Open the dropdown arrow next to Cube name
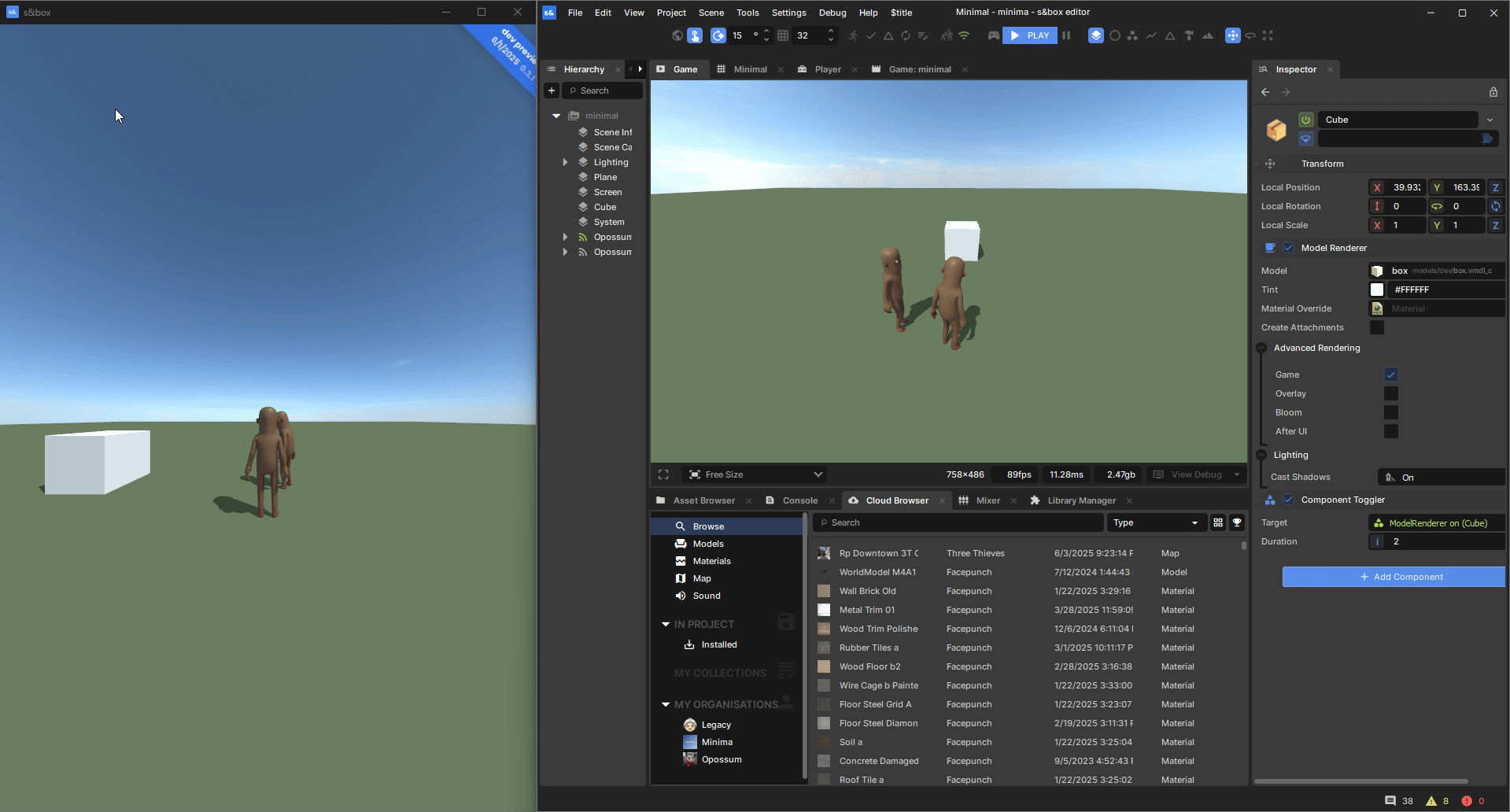1510x812 pixels. [1490, 120]
